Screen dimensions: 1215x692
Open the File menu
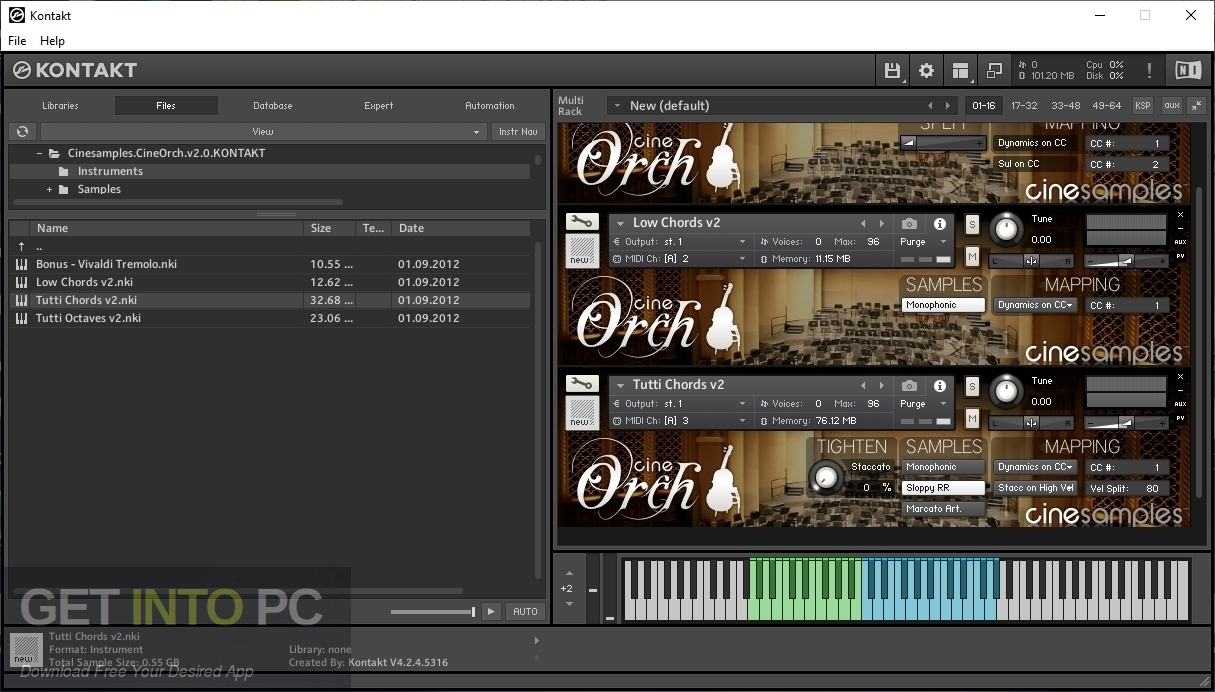coord(17,41)
